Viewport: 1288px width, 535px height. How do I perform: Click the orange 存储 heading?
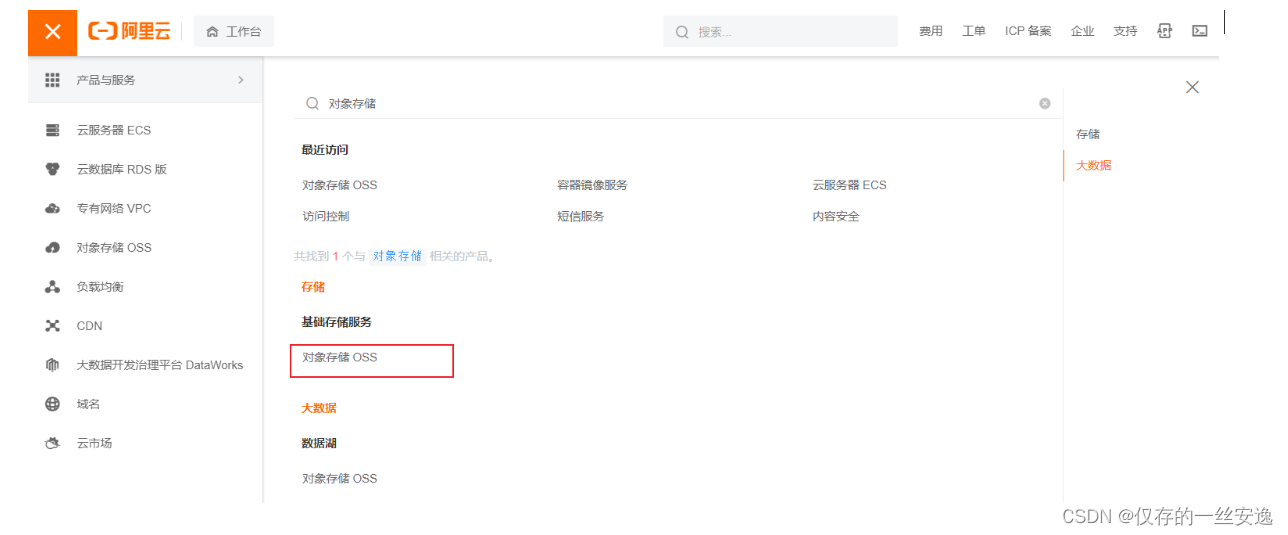[313, 287]
